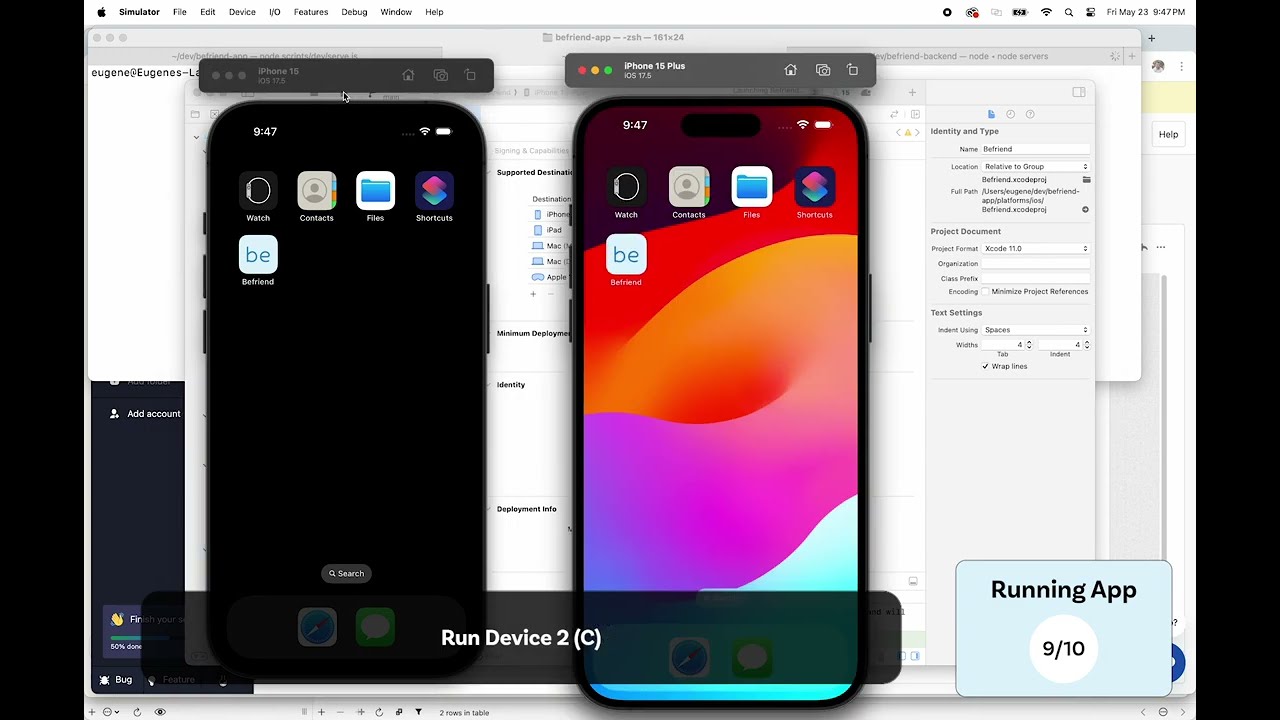This screenshot has width=1280, height=720.
Task: Open Indent Using dropdown Spaces
Action: [x=1035, y=329]
